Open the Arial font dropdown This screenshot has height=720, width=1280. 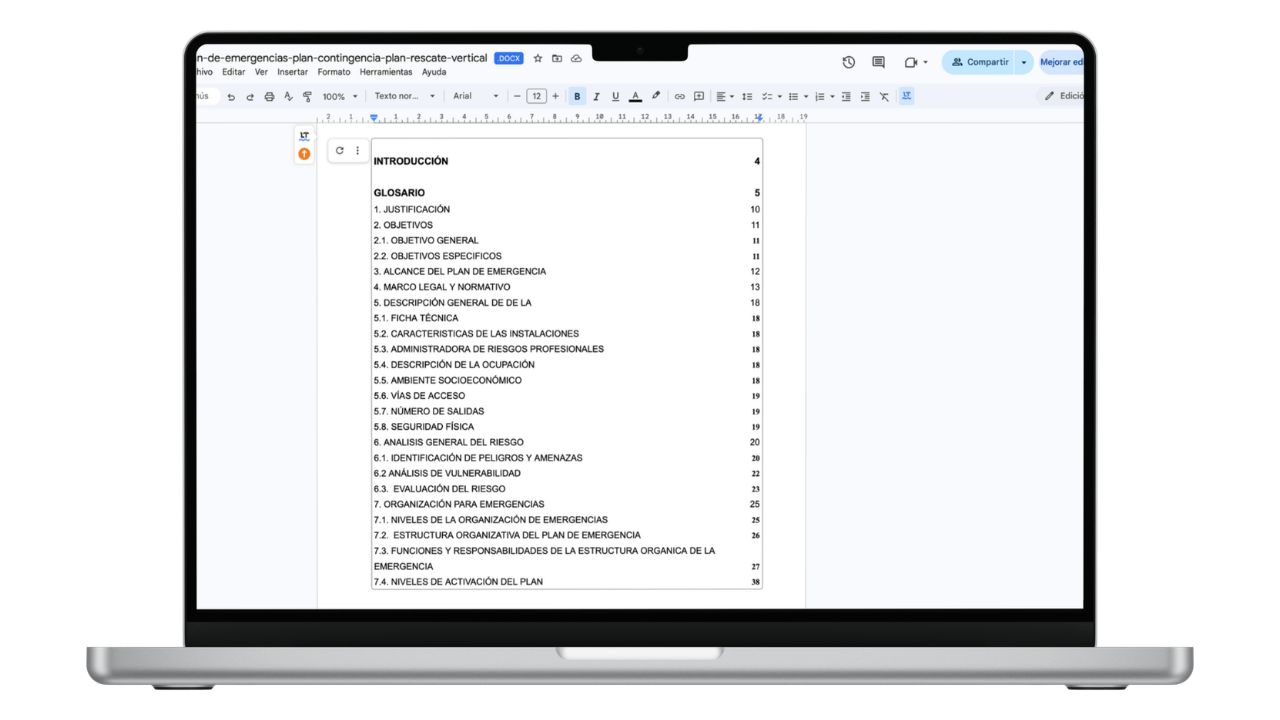tap(475, 97)
